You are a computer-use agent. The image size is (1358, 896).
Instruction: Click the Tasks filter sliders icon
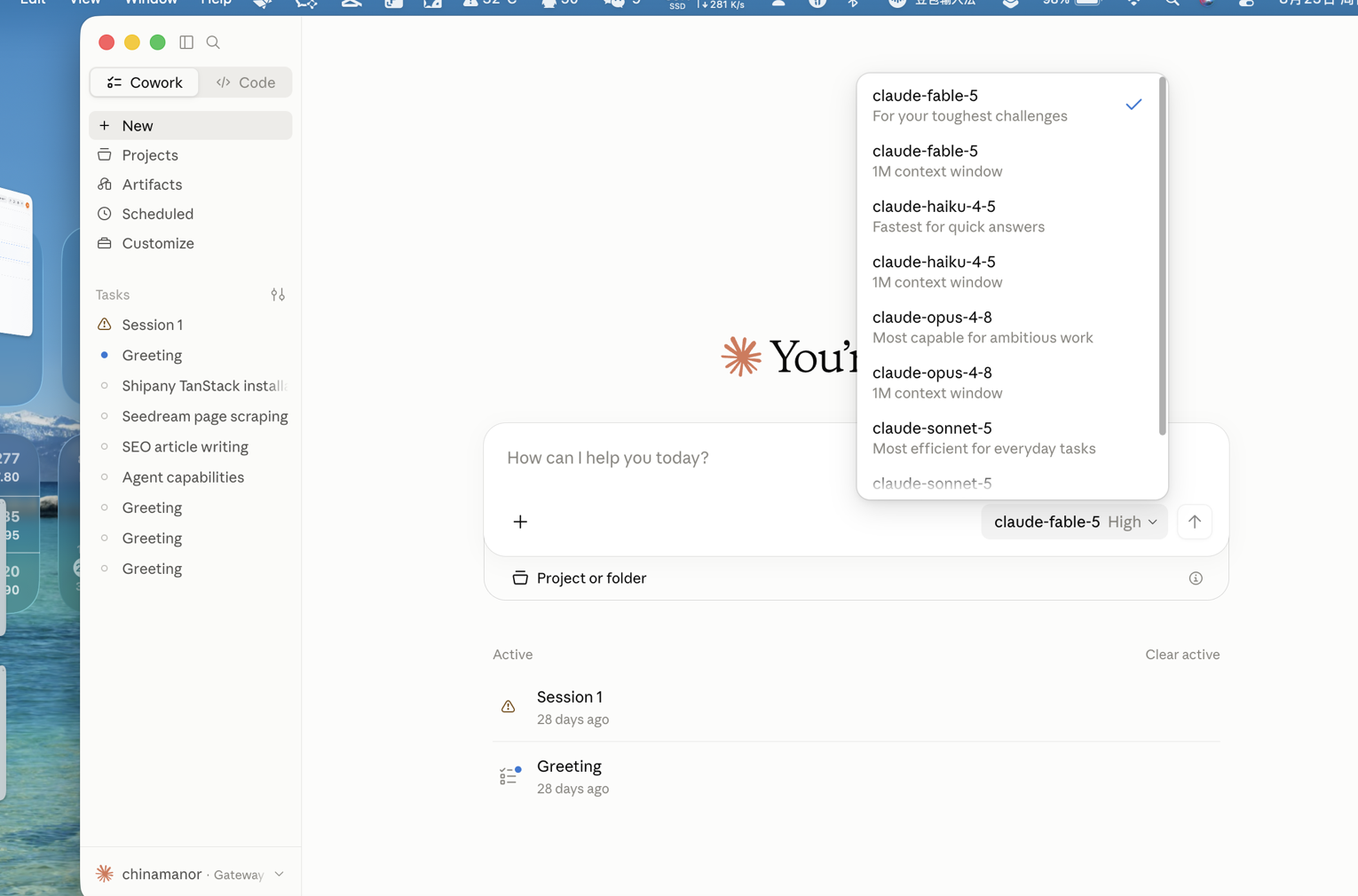(278, 295)
